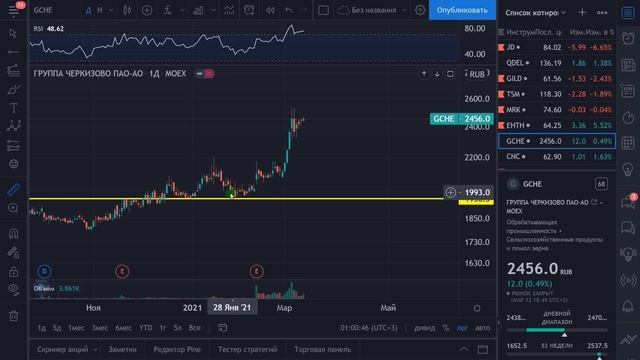The height and width of the screenshot is (360, 640).
Task: Add a symbol to compare
Action: (147, 10)
